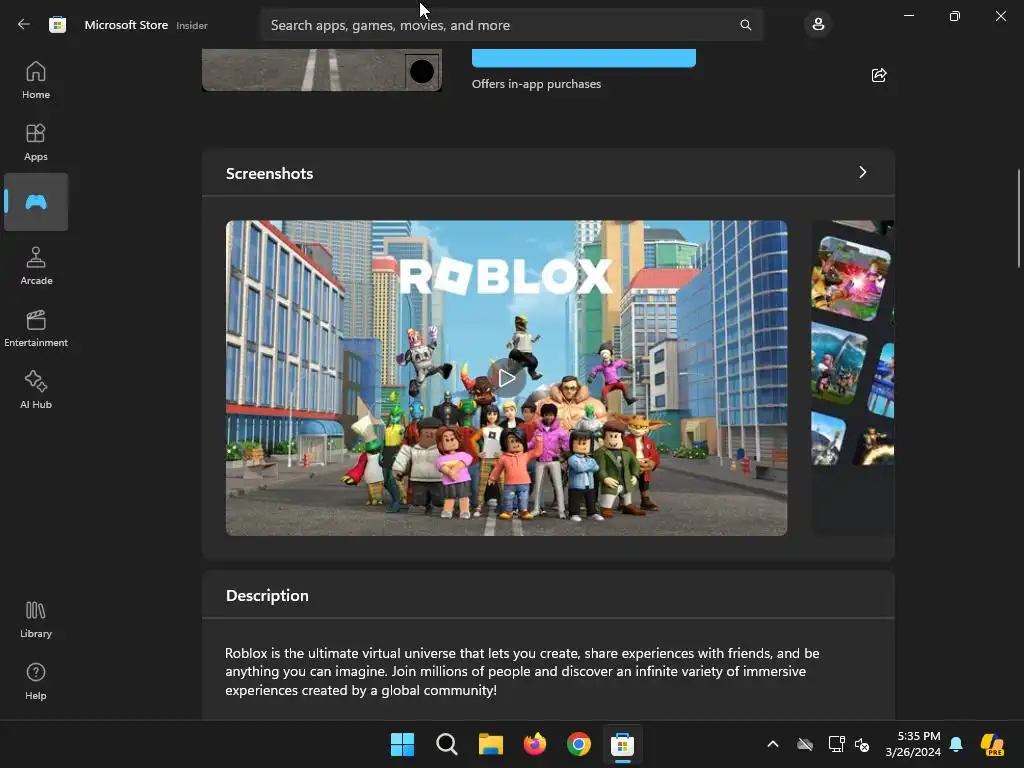This screenshot has height=768, width=1024.
Task: Open the clock showing 5:35 PM
Action: click(x=913, y=744)
